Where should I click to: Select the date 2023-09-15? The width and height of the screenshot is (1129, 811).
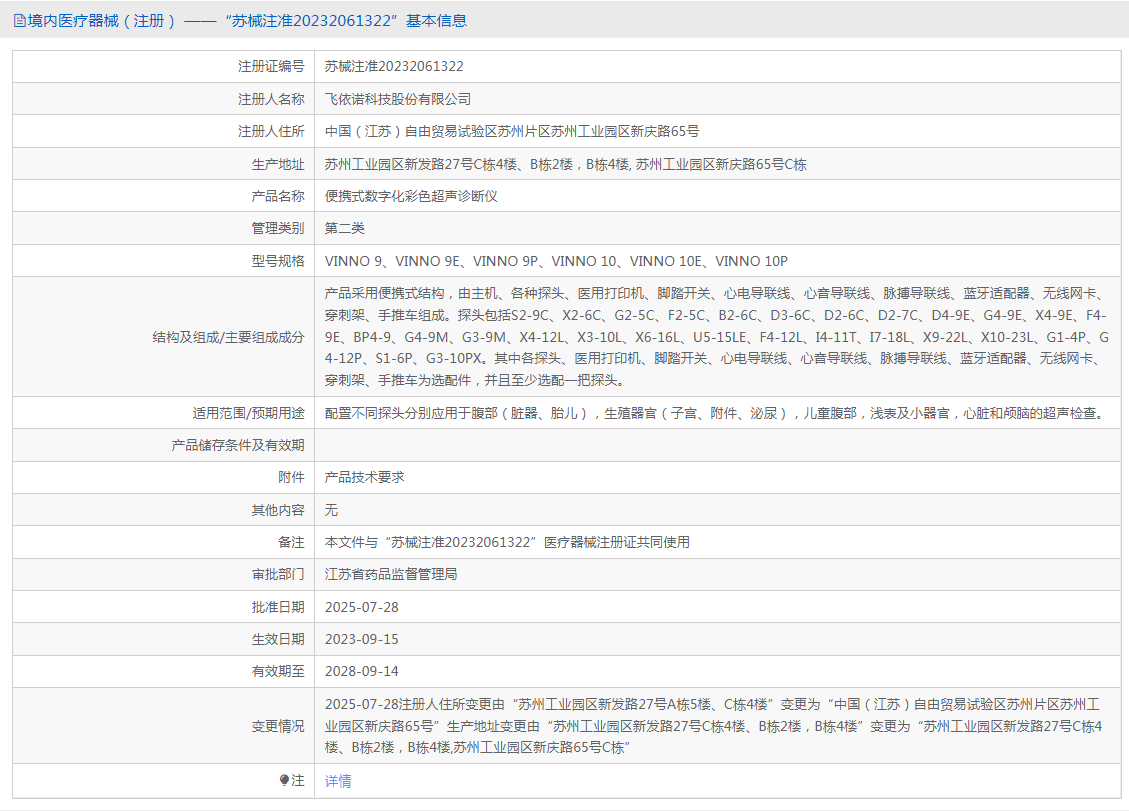pos(361,639)
